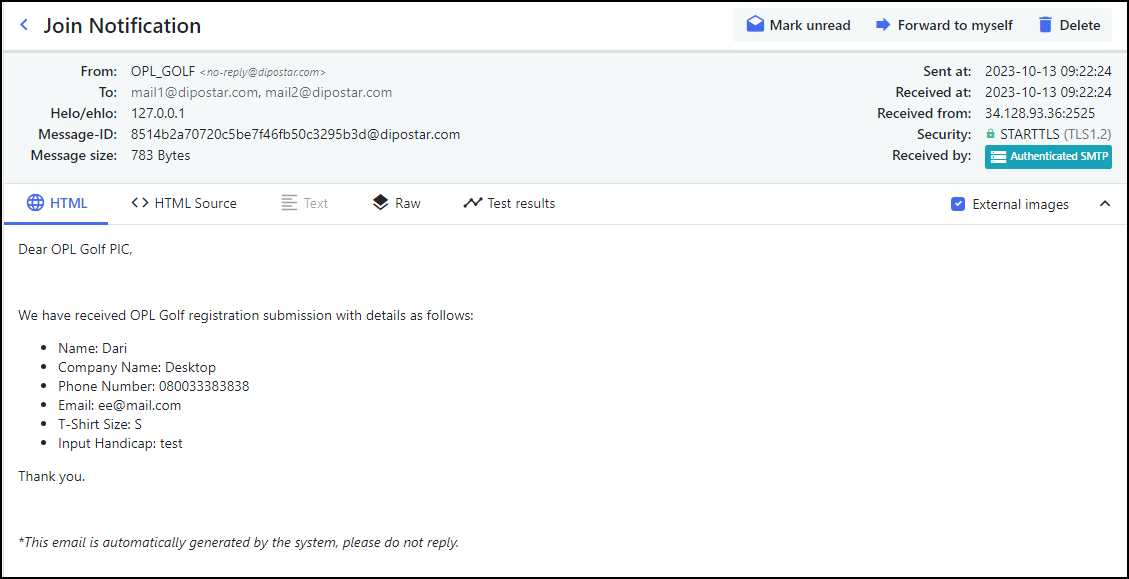
Task: Click the Raw layers icon
Action: tap(380, 203)
